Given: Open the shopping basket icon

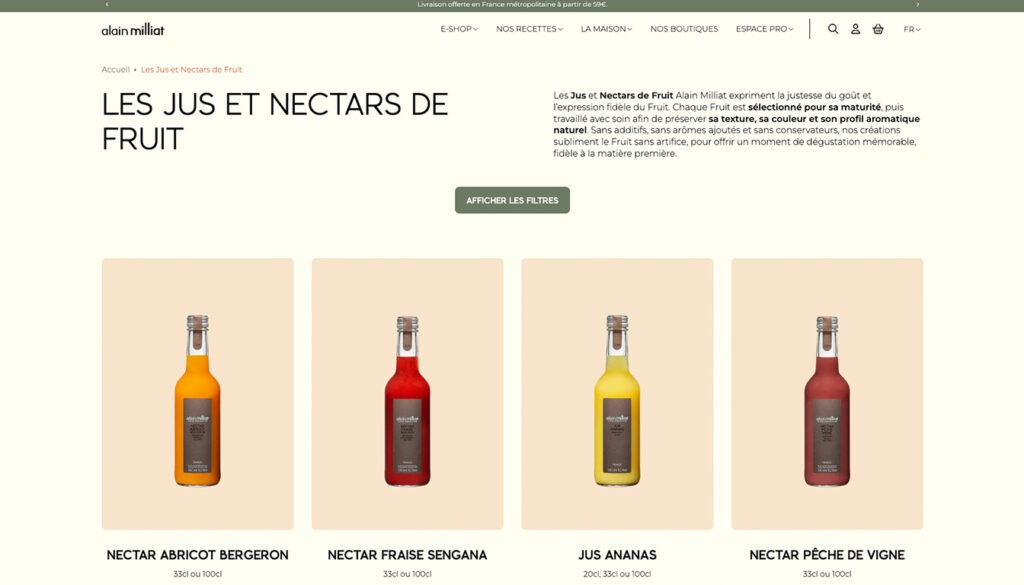Looking at the screenshot, I should pos(878,29).
